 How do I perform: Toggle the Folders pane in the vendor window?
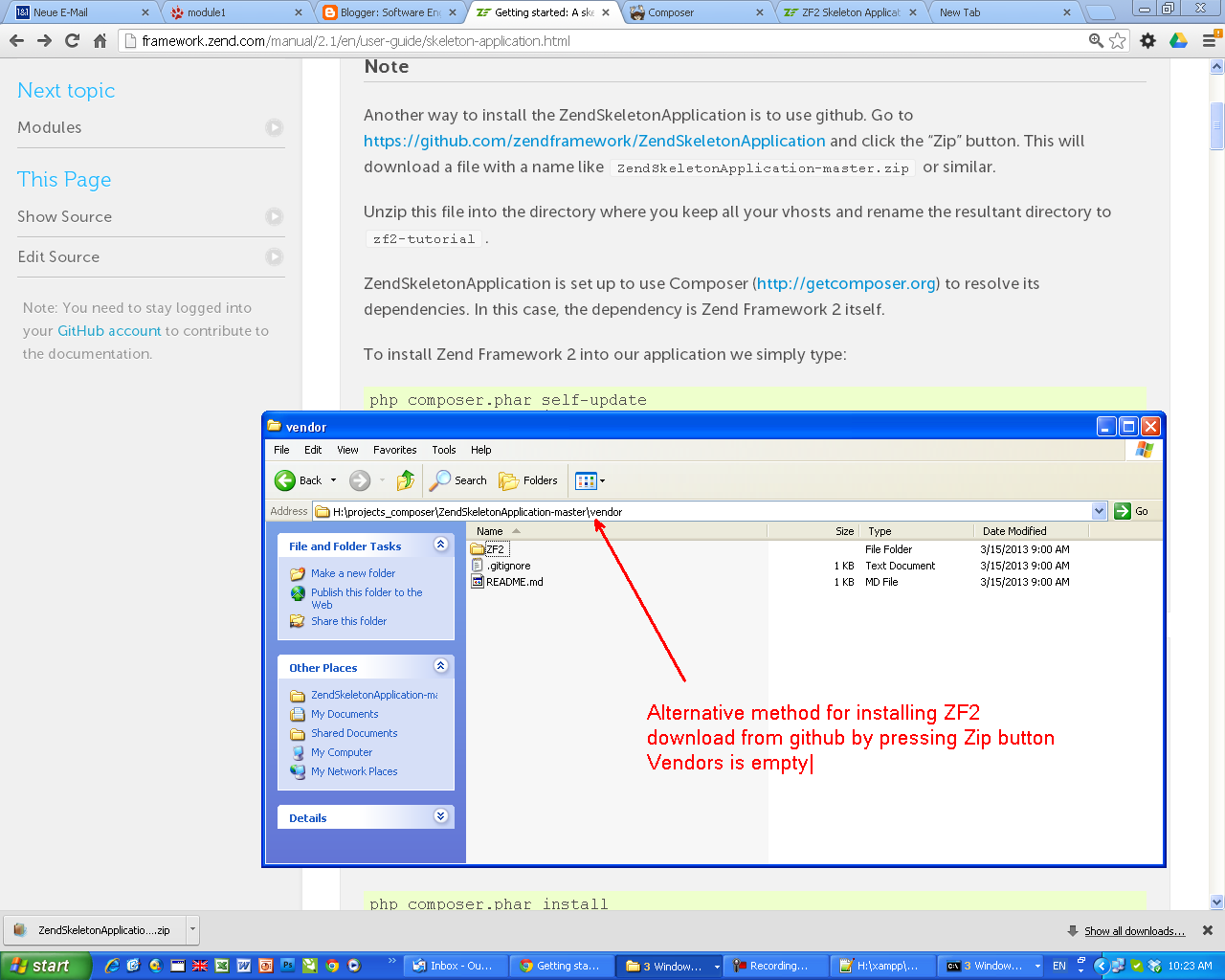(528, 480)
